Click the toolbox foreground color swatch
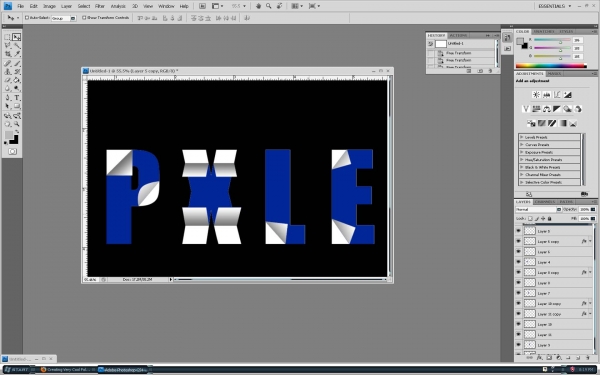 point(8,135)
